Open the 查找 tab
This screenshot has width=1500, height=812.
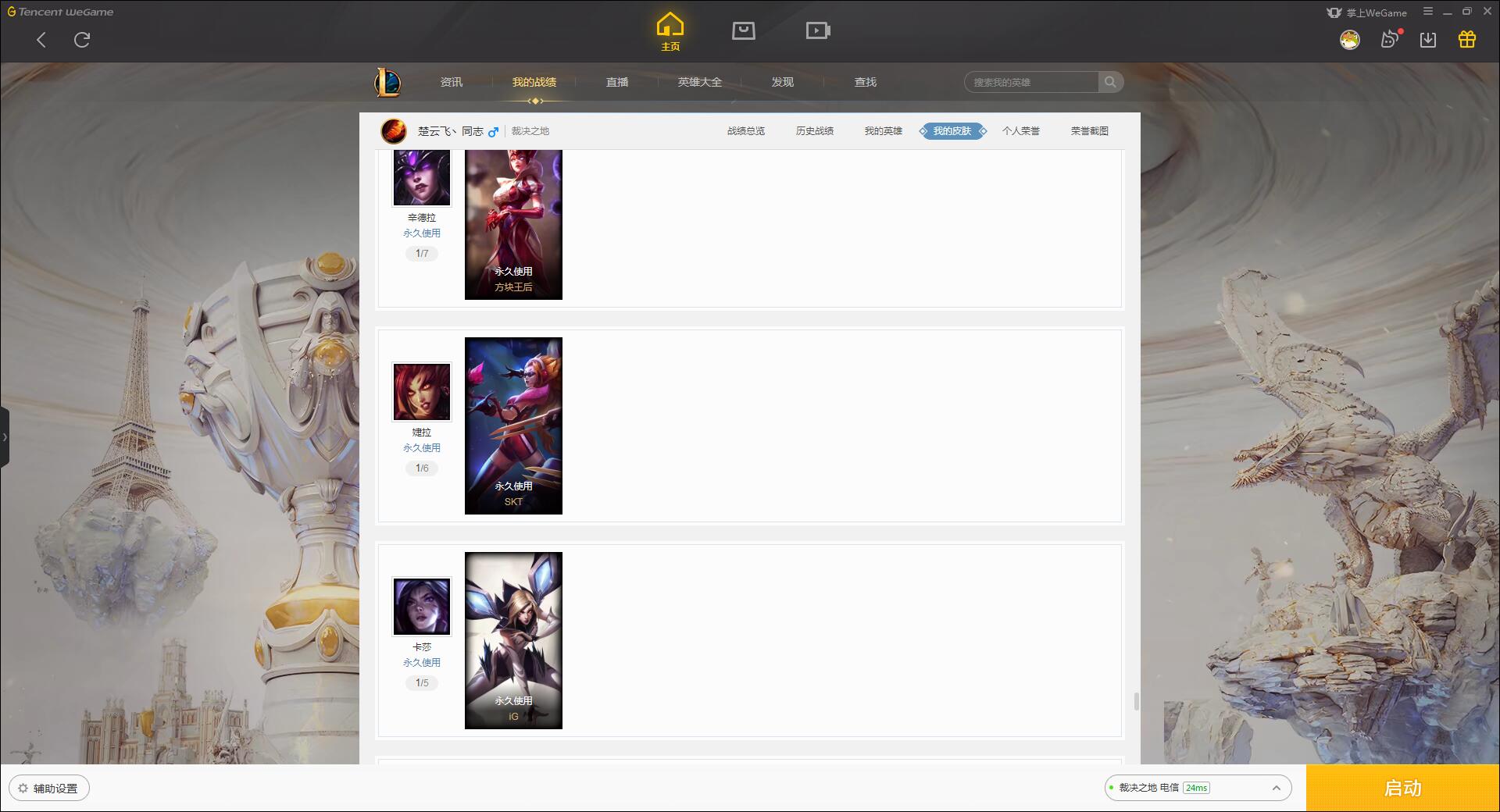pyautogui.click(x=866, y=82)
